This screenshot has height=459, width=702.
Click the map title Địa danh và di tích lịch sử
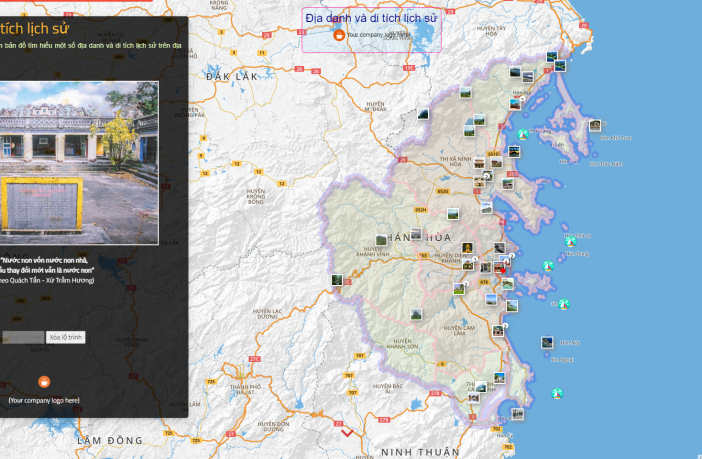point(371,18)
